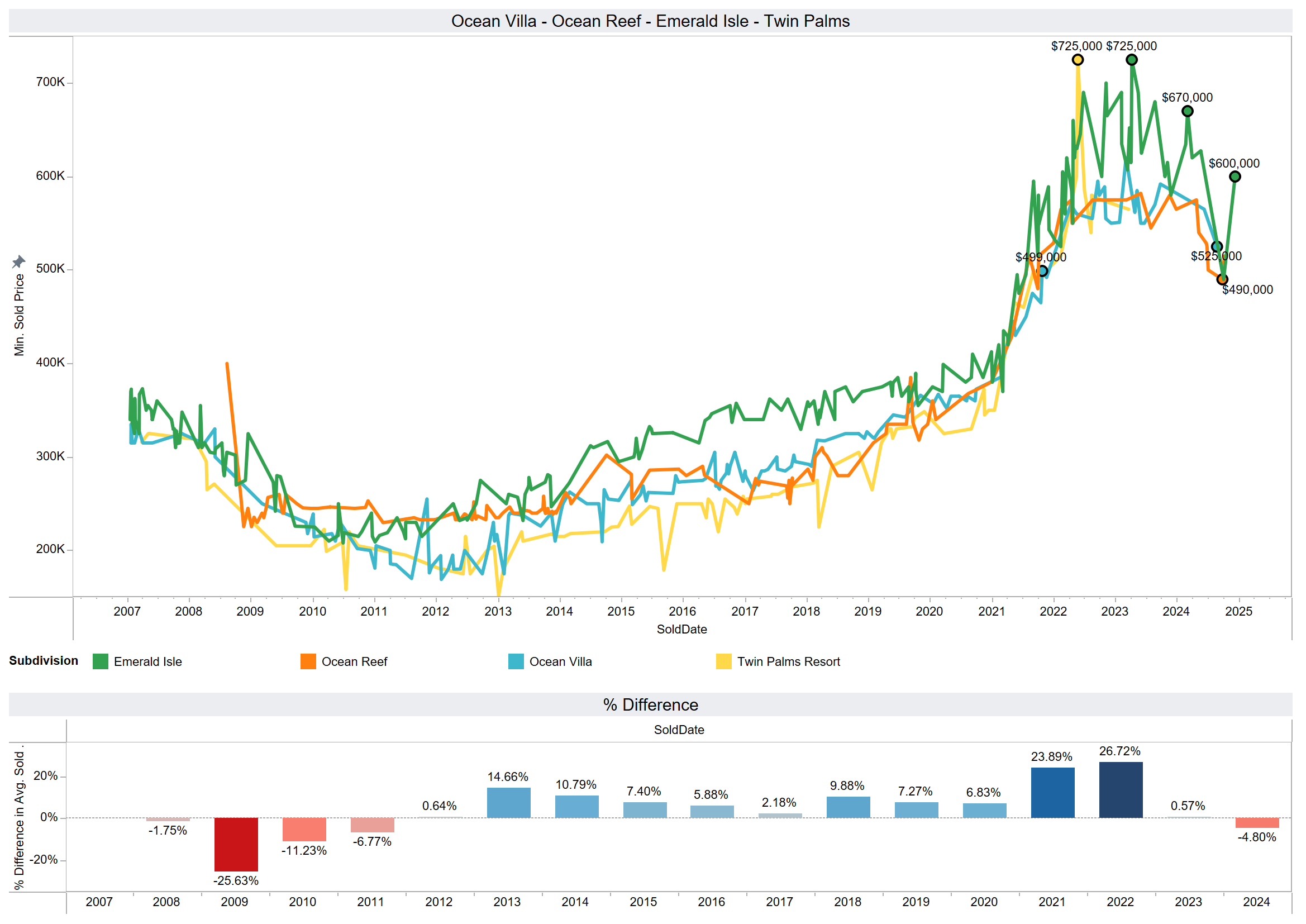The width and height of the screenshot is (1306, 924).
Task: Select the yellow $725,000 peak data marker
Action: point(1078,60)
